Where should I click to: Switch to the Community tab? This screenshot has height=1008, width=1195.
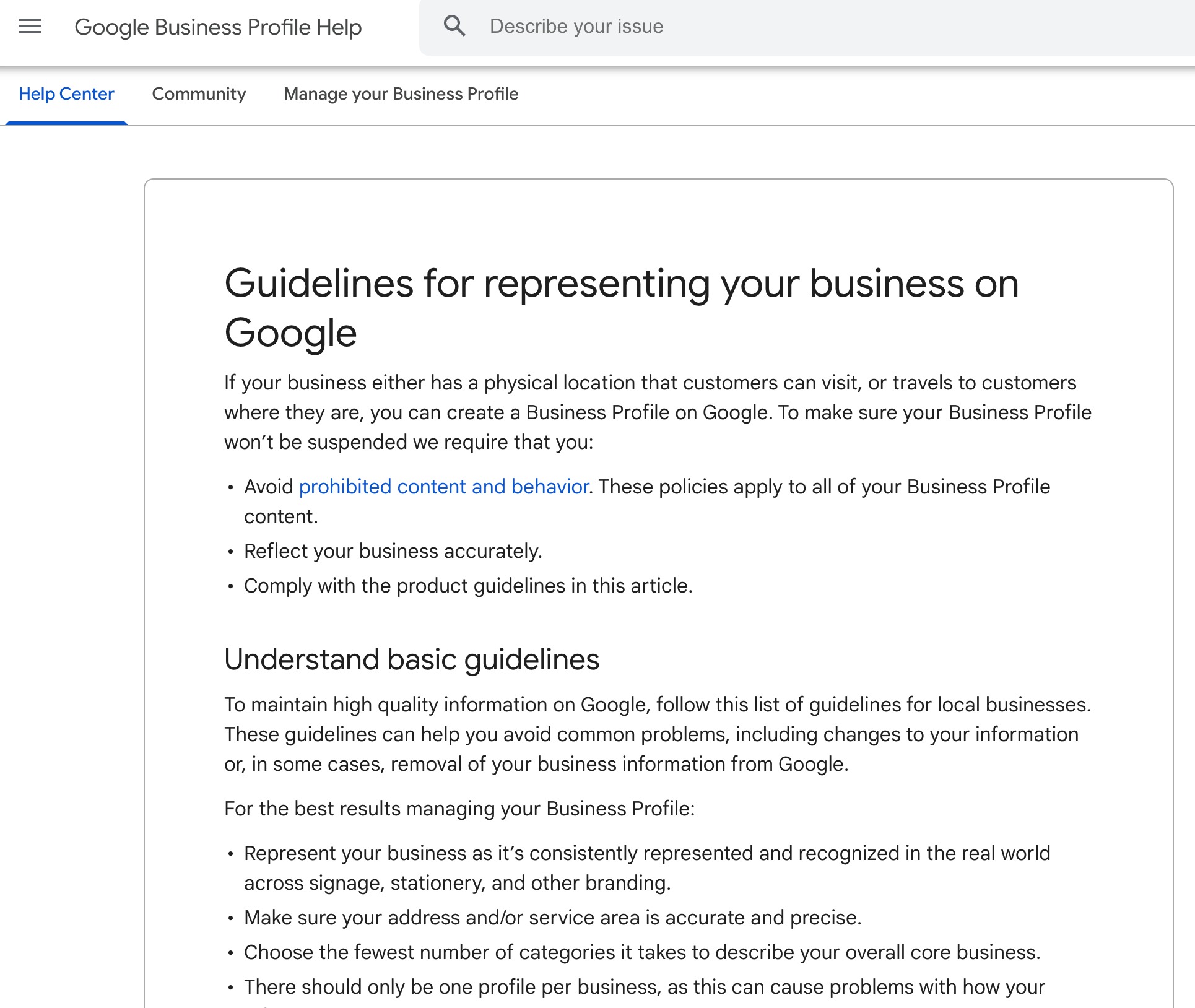click(x=199, y=94)
